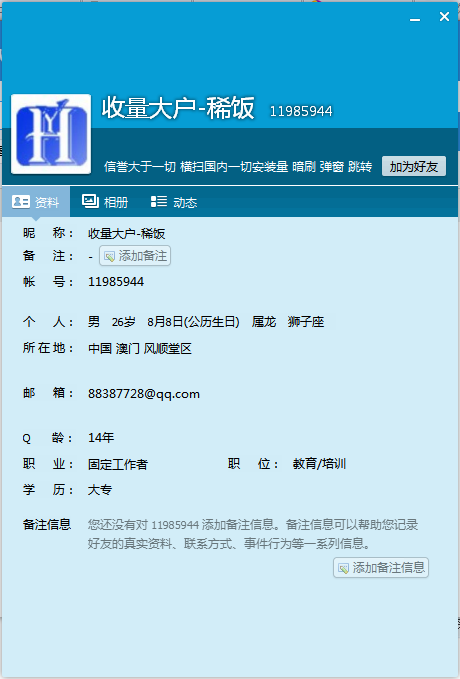The width and height of the screenshot is (460, 679).
Task: Click the 添加备注信息 button
Action: pos(381,568)
